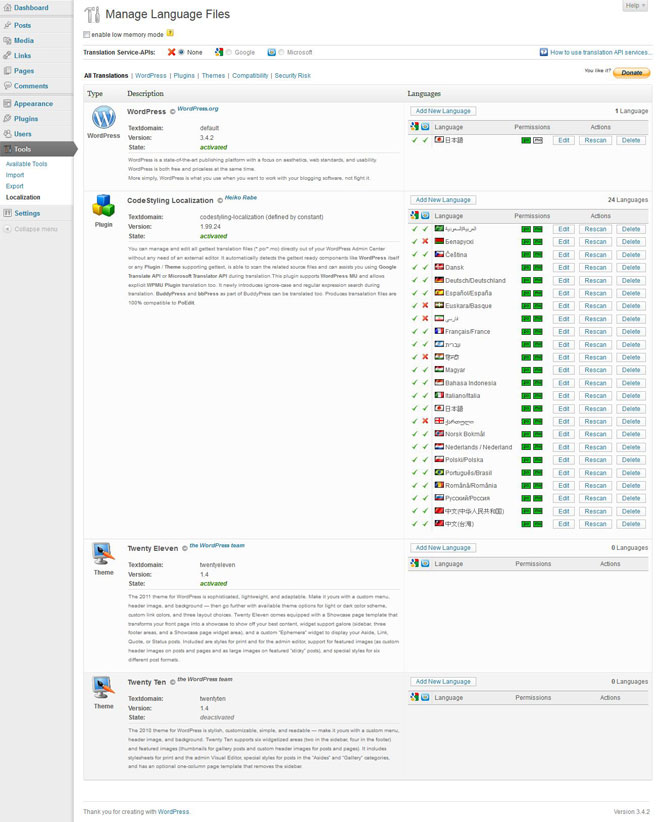The width and height of the screenshot is (660, 822).
Task: Open the Plugins sidebar menu icon
Action: (8, 118)
